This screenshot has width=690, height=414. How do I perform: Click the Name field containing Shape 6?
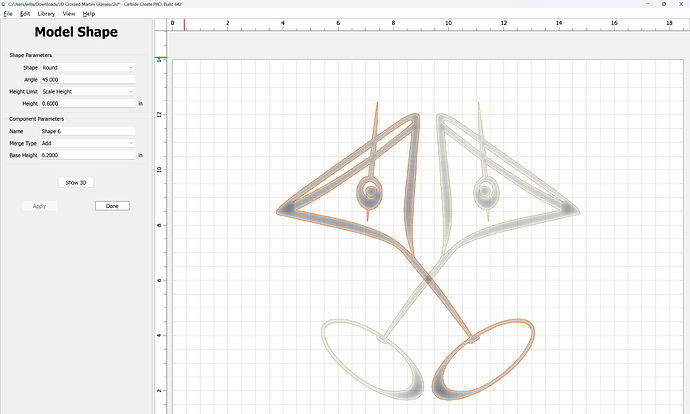tap(87, 131)
